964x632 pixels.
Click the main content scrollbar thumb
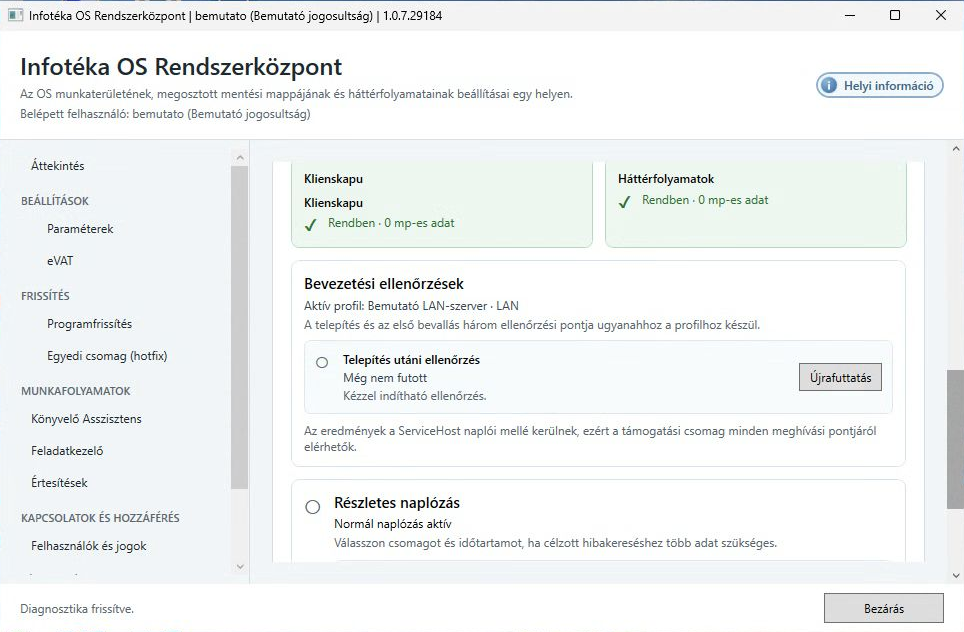pos(955,439)
